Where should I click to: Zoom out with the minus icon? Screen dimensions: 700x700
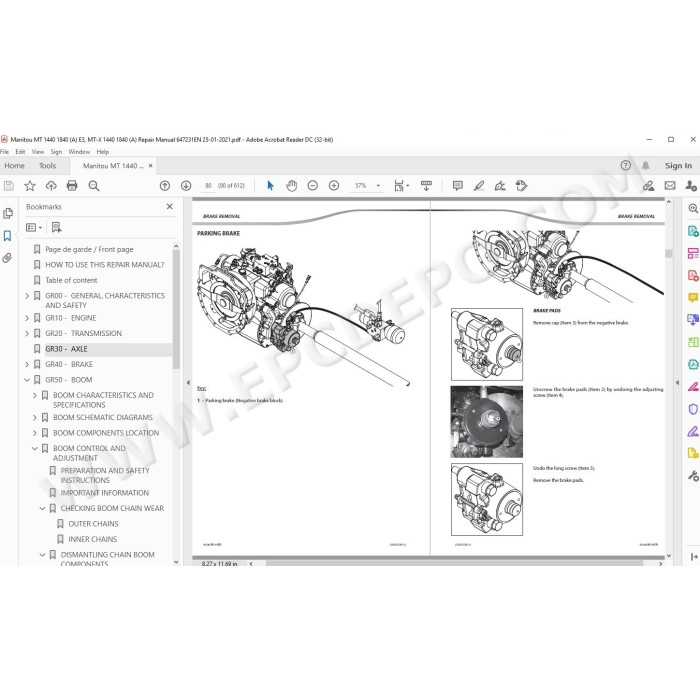(x=312, y=186)
